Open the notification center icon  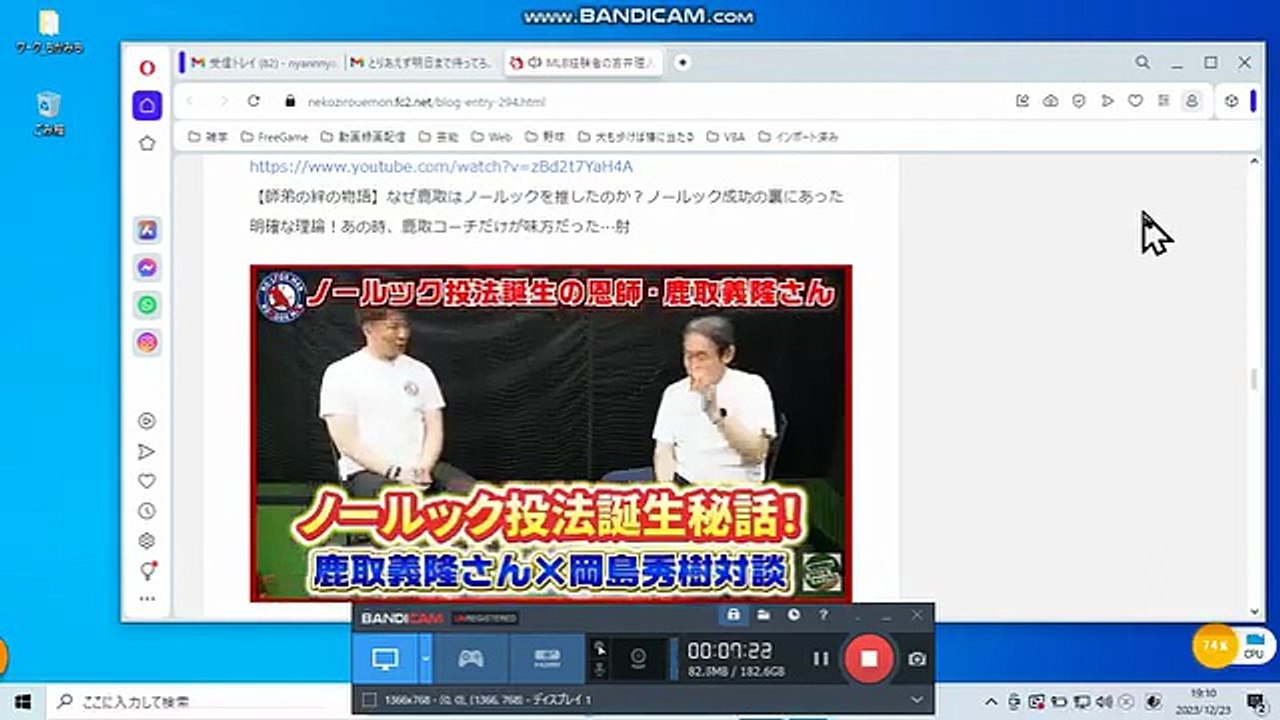pos(1256,701)
